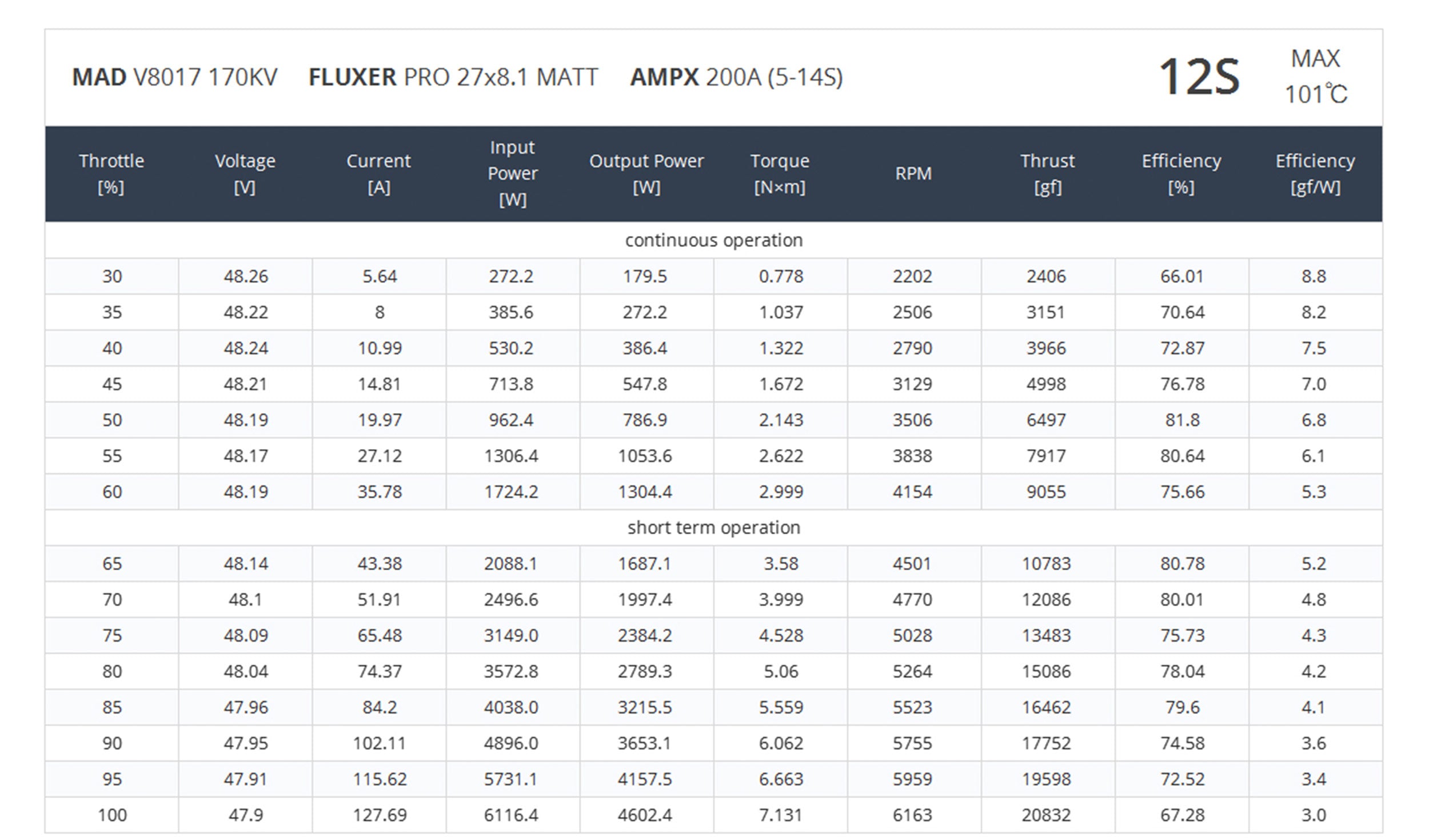Click the Output Power [W] header
The width and height of the screenshot is (1429, 840).
pos(646,174)
